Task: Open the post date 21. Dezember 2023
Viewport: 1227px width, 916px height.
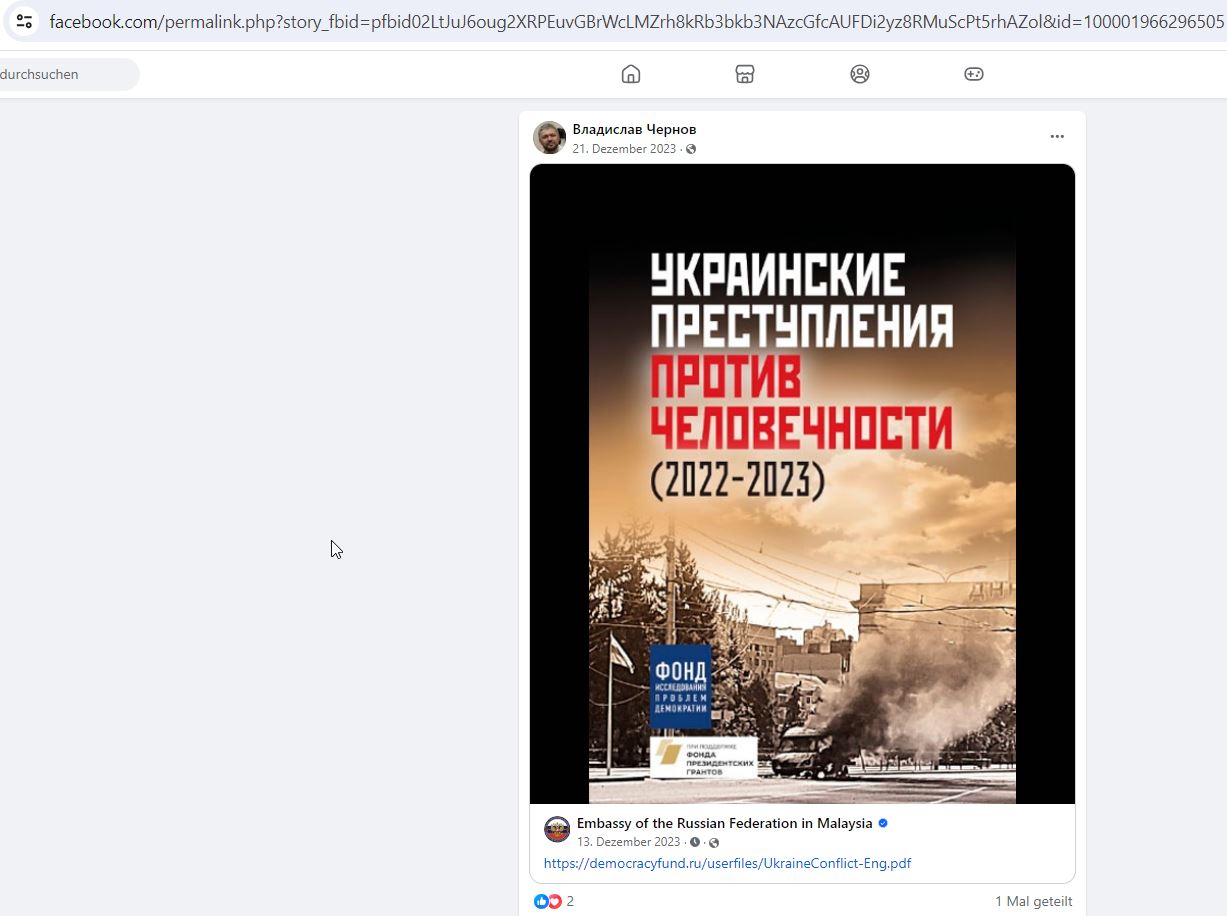Action: click(x=624, y=149)
